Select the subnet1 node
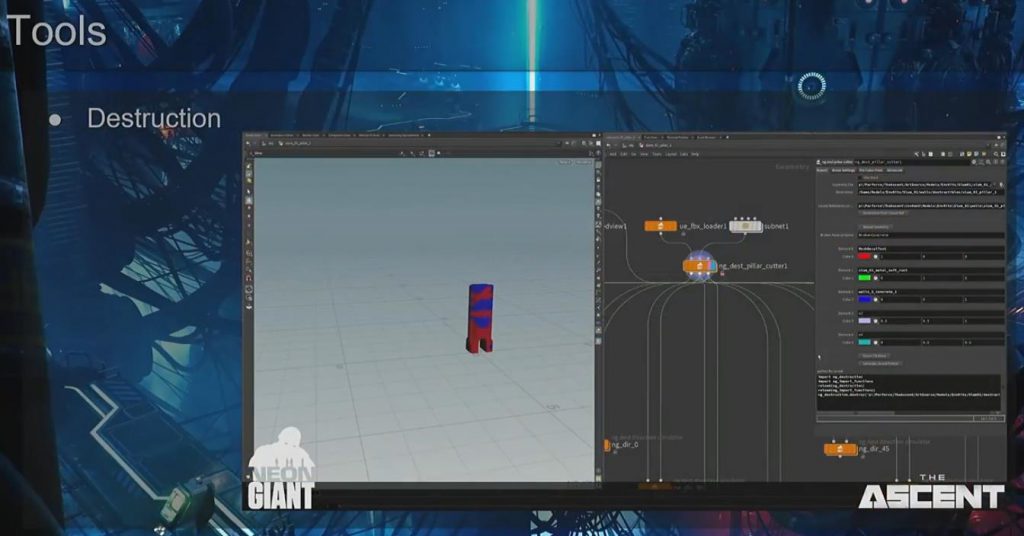This screenshot has width=1024, height=536. (745, 226)
